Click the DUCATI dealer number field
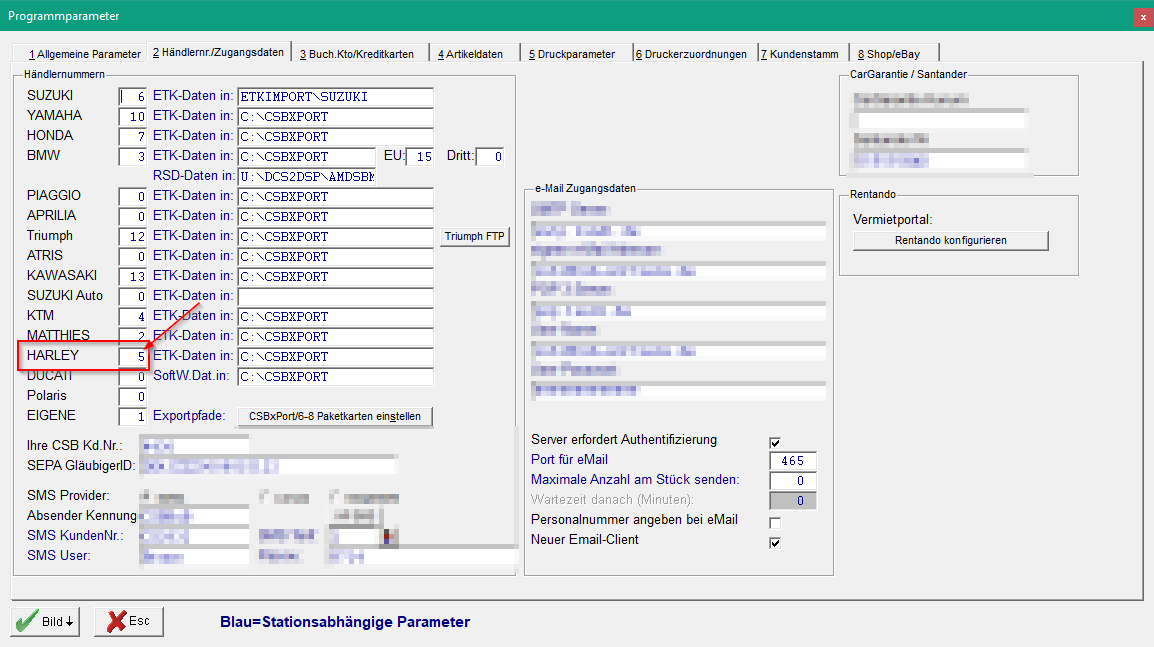 (x=132, y=376)
